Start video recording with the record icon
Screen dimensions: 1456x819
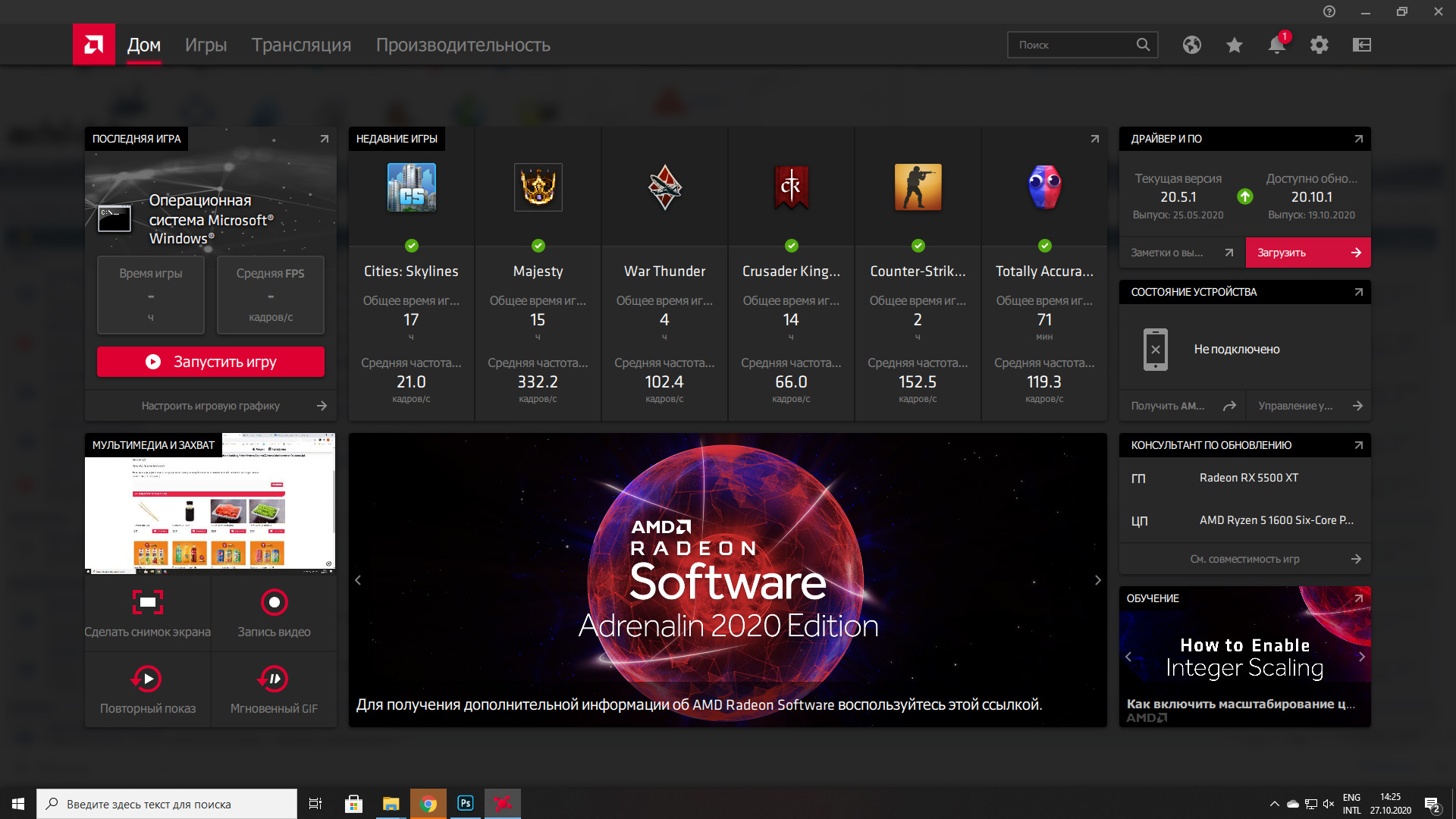274,602
